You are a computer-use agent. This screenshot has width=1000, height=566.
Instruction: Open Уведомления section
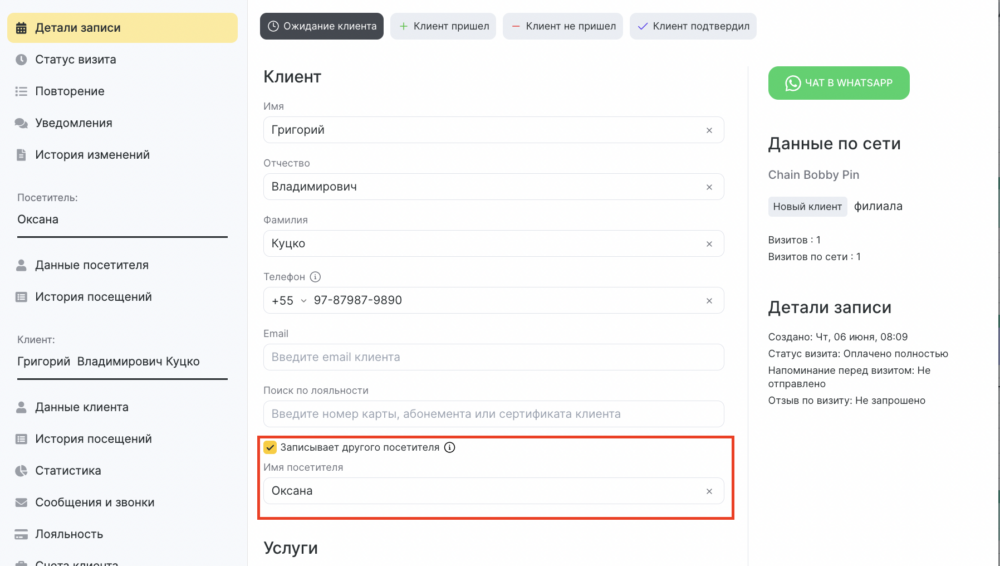point(73,123)
